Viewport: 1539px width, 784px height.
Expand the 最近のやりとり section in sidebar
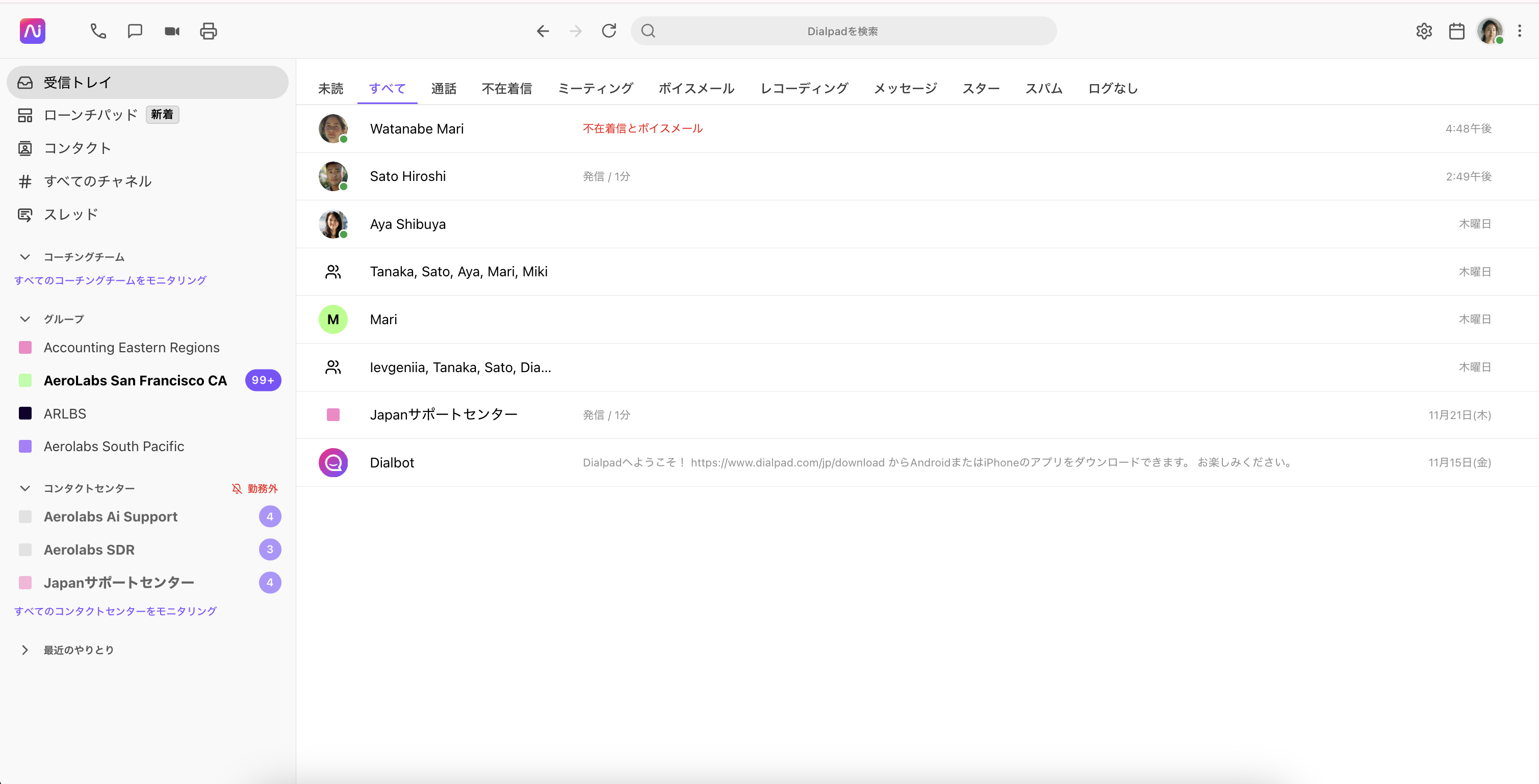click(25, 650)
